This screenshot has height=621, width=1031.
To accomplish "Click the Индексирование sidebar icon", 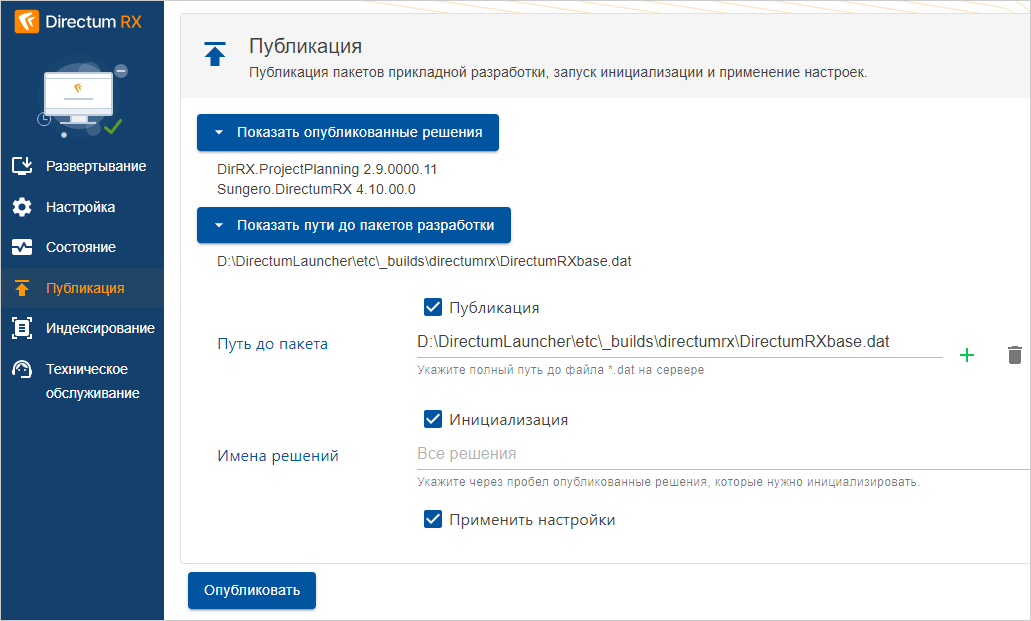I will 22,328.
